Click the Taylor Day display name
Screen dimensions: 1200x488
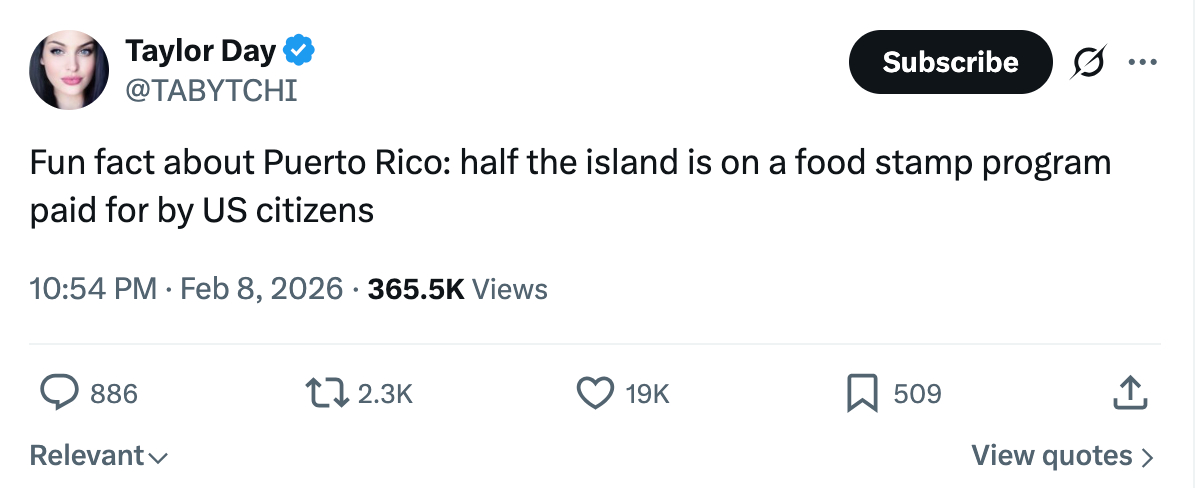[x=200, y=50]
